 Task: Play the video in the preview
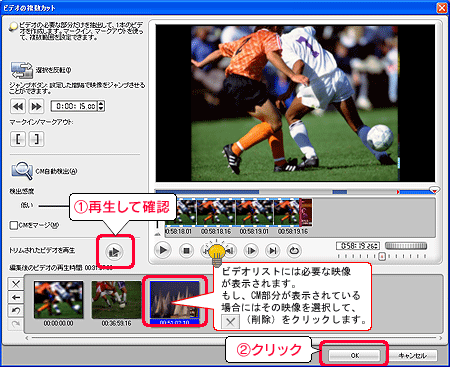[x=163, y=250]
